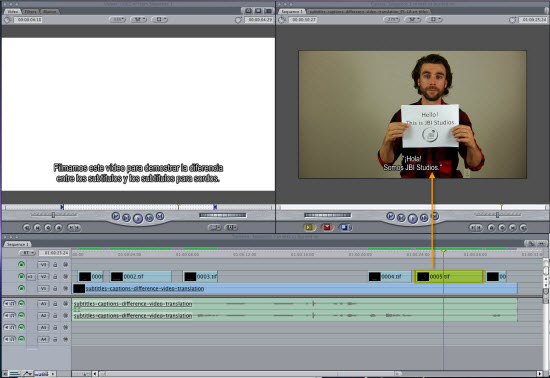Click the Timeline current timecode field

click(x=53, y=253)
